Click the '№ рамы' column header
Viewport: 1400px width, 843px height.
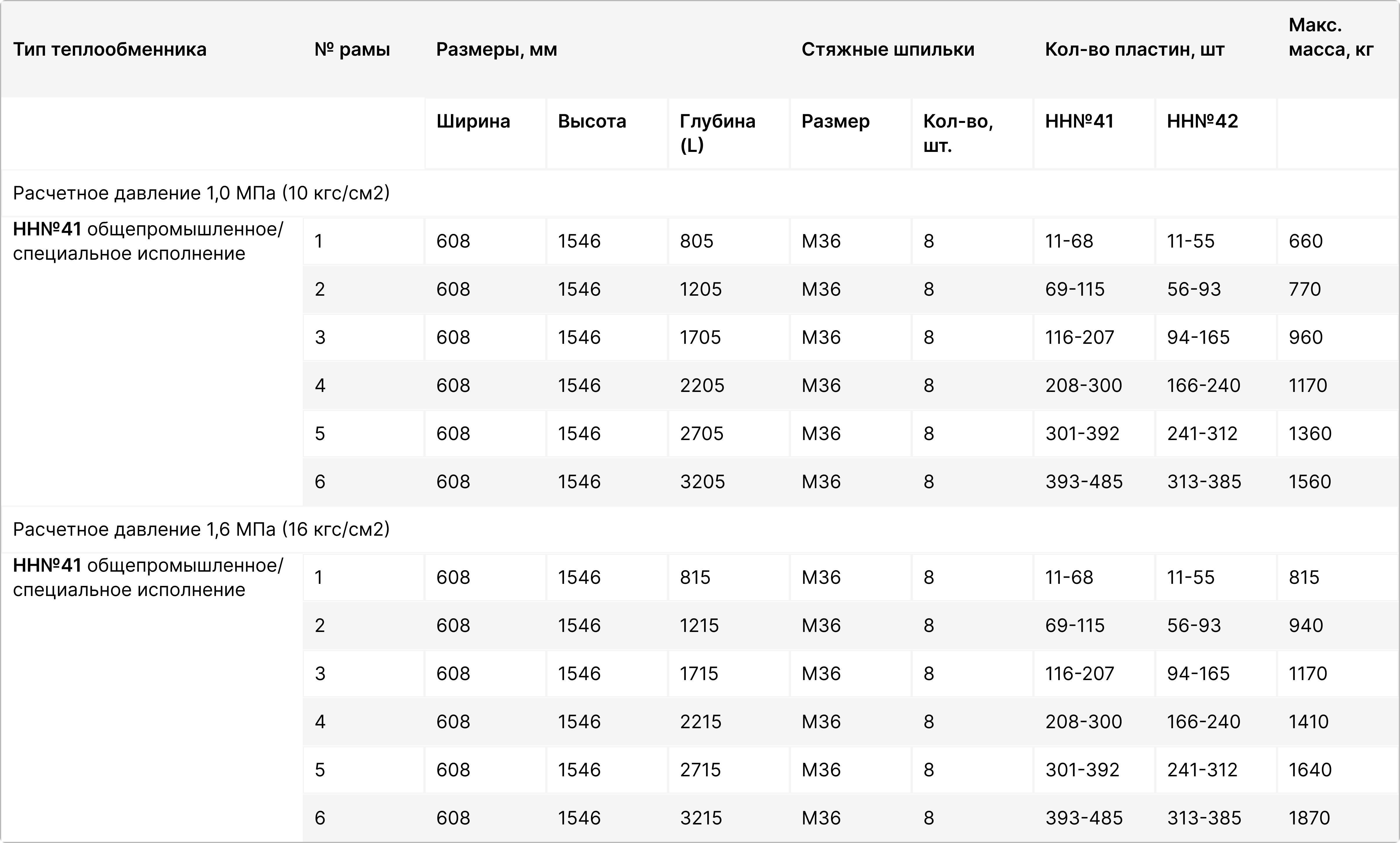point(352,49)
